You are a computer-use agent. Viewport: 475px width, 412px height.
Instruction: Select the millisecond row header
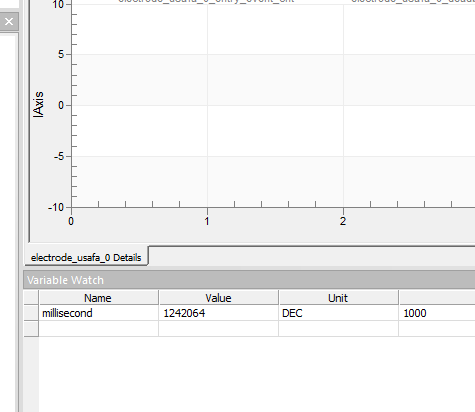pos(31,313)
